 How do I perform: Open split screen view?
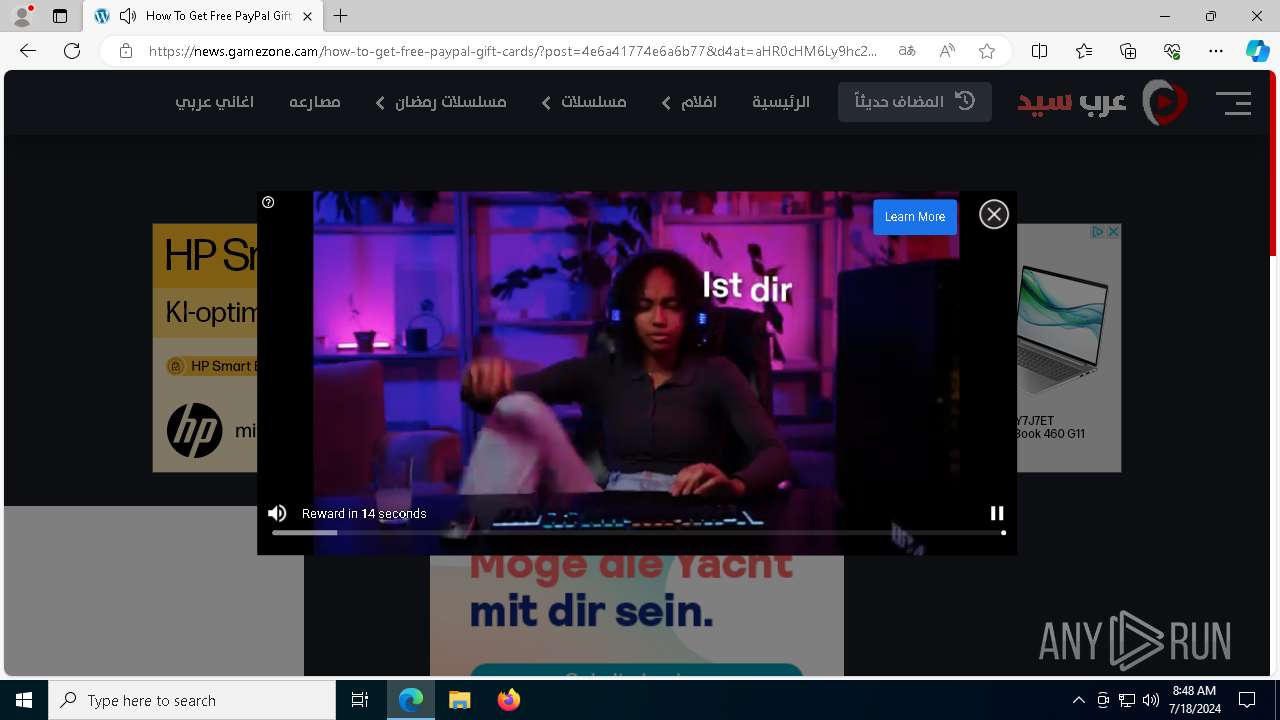[1040, 51]
